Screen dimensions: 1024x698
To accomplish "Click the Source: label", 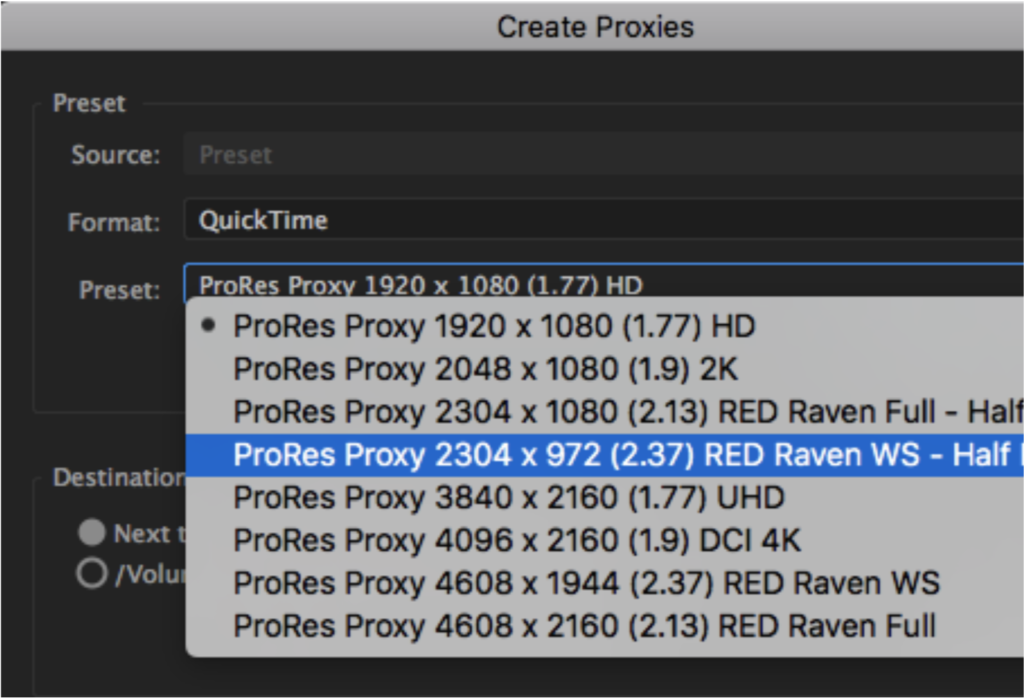I will [116, 155].
